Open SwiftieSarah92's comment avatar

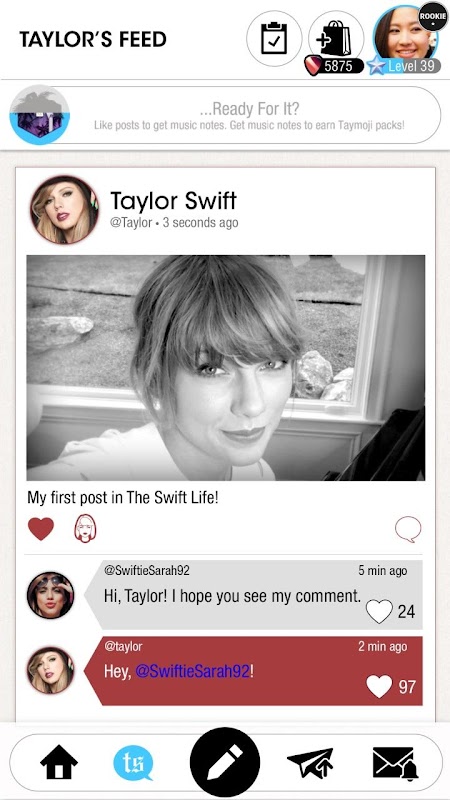51,595
